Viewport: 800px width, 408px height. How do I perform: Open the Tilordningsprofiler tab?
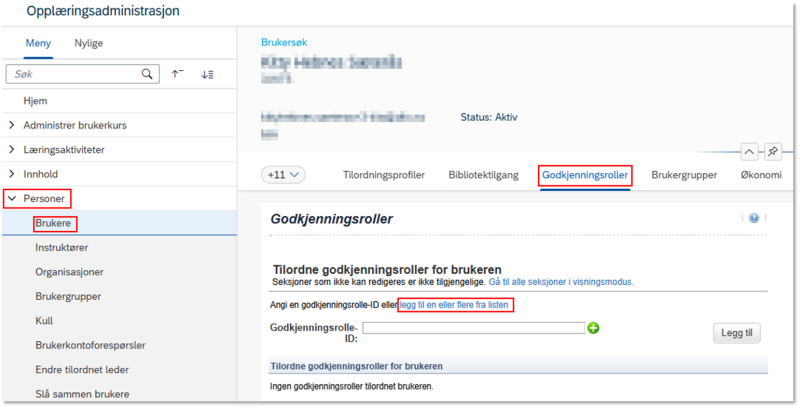384,175
